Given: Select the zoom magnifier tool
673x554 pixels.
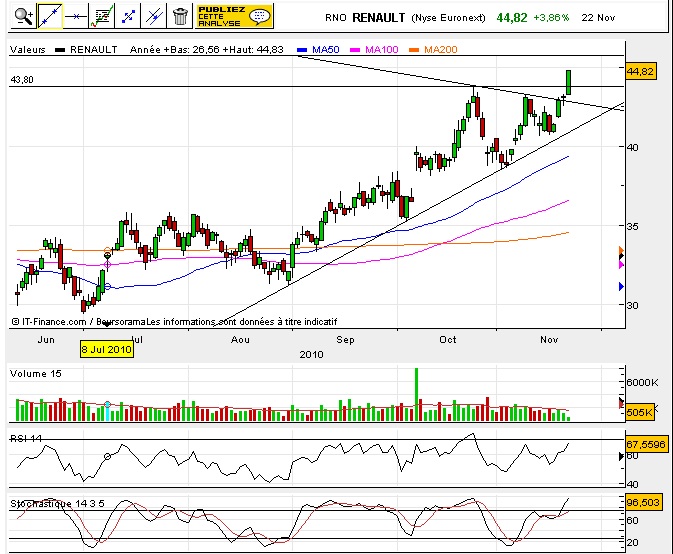Looking at the screenshot, I should point(24,17).
